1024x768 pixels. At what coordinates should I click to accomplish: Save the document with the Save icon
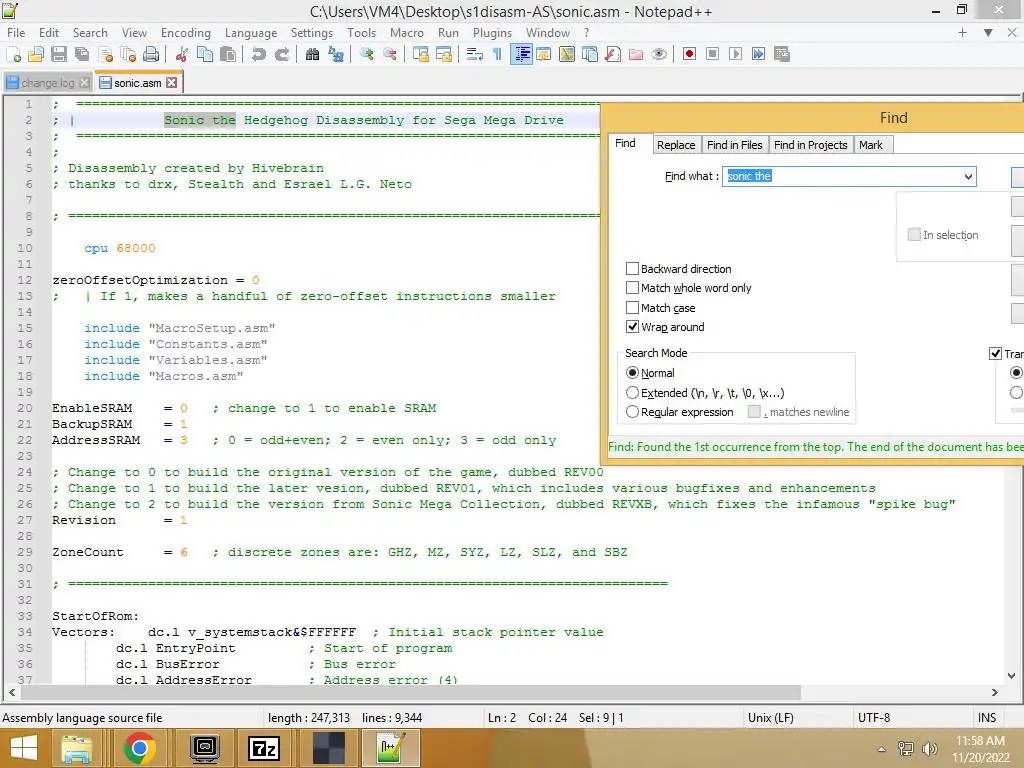[x=59, y=54]
